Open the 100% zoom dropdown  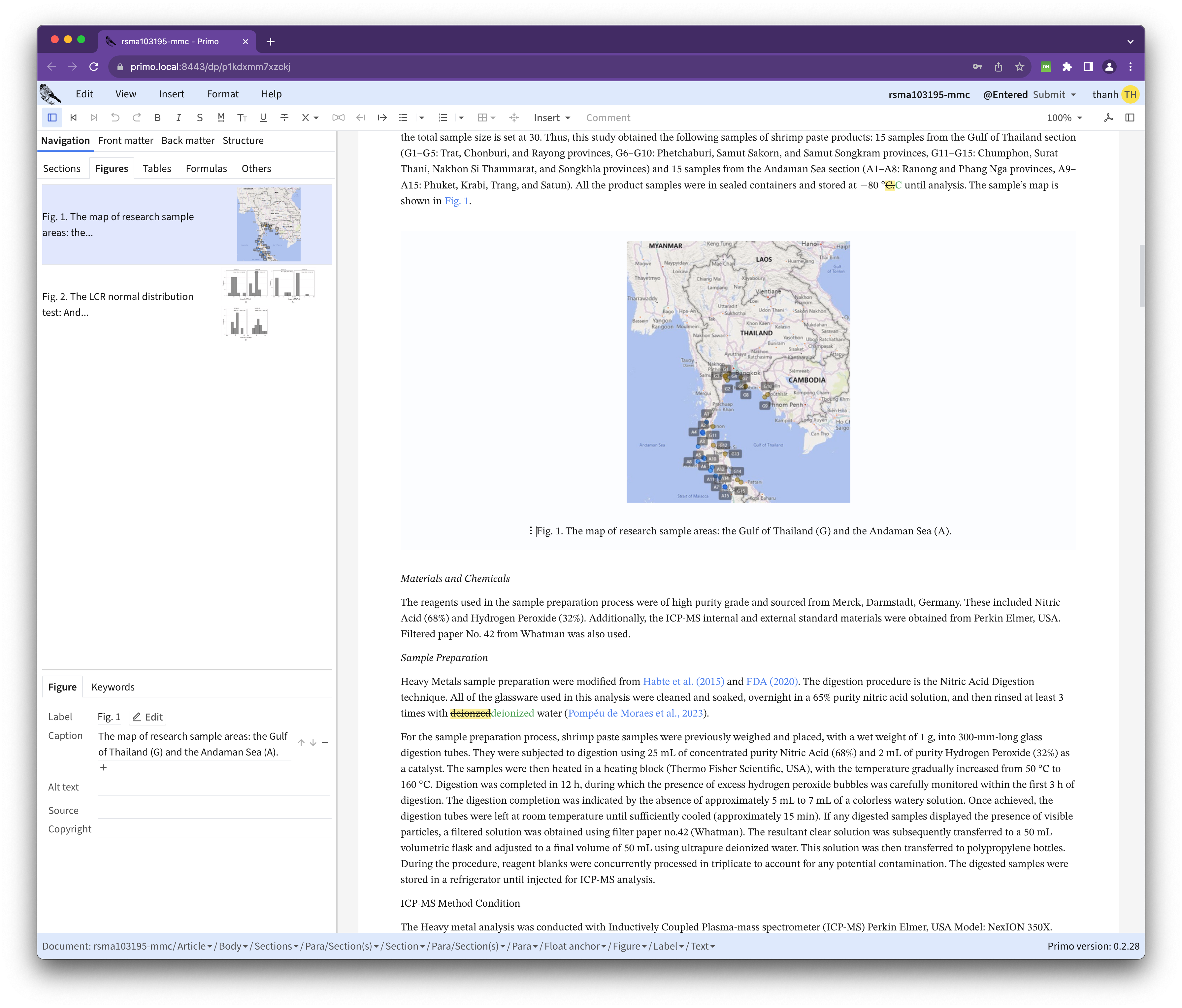click(1064, 118)
